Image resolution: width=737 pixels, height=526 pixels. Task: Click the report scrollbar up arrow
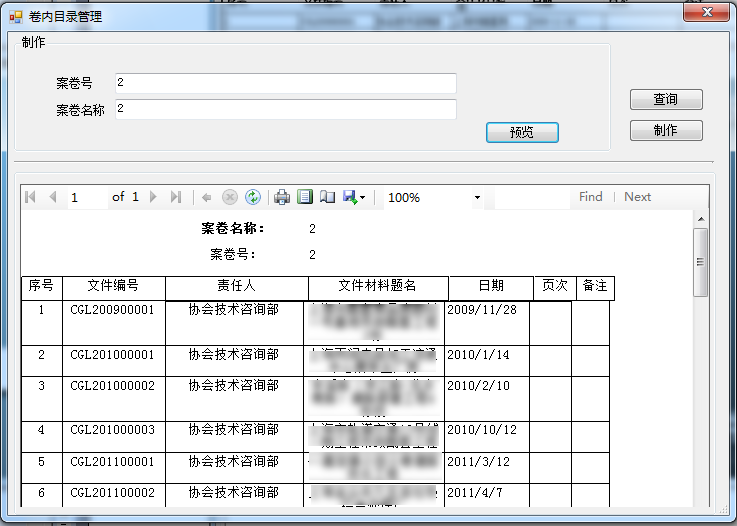click(x=701, y=219)
